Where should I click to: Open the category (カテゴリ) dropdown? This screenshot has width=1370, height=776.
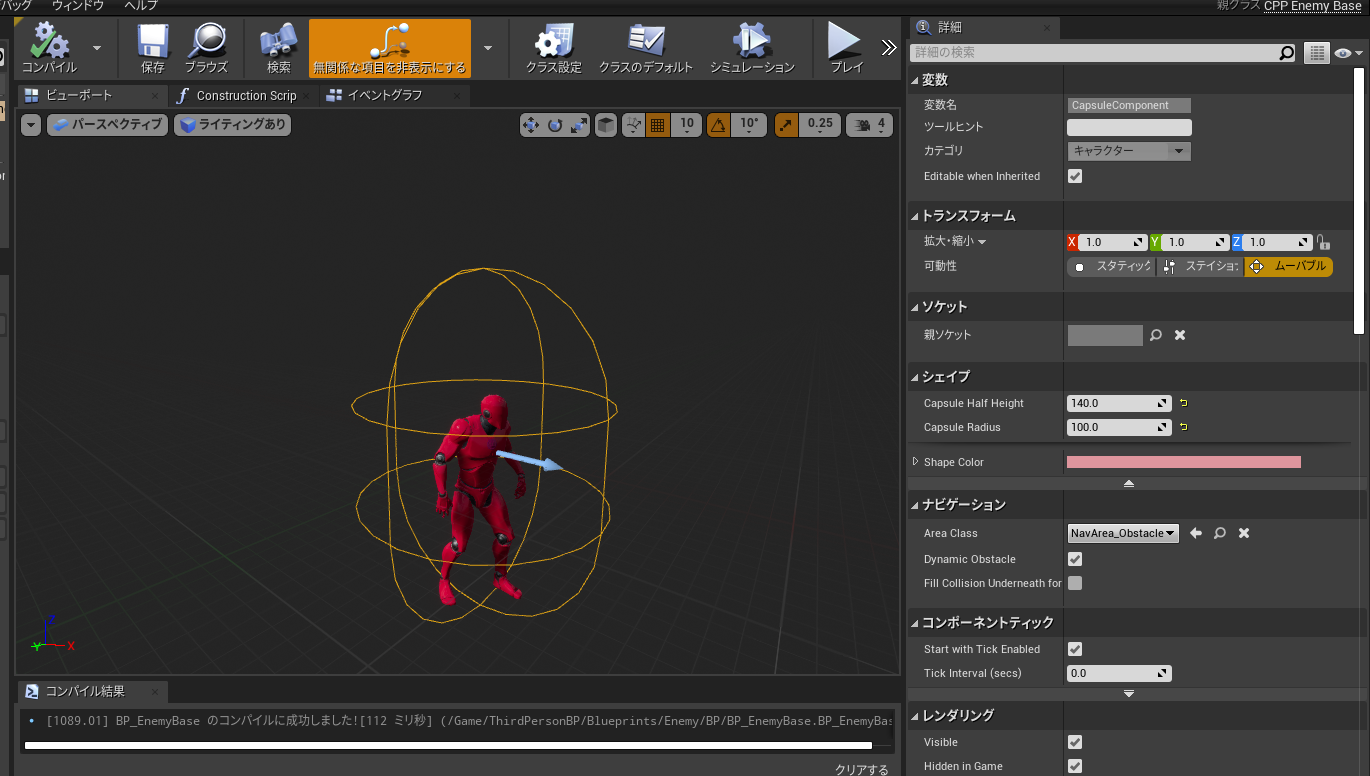[x=1129, y=151]
